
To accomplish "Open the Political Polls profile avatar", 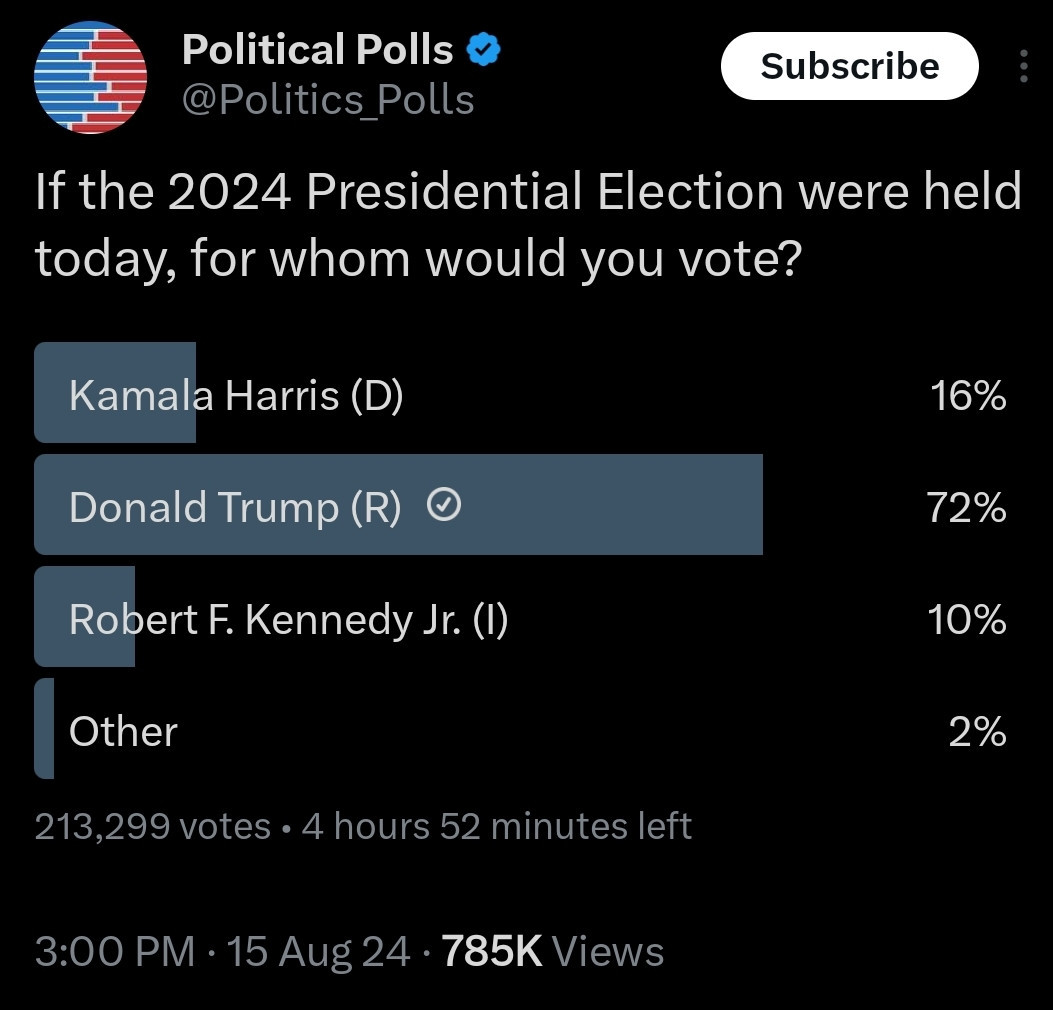I will (x=91, y=78).
